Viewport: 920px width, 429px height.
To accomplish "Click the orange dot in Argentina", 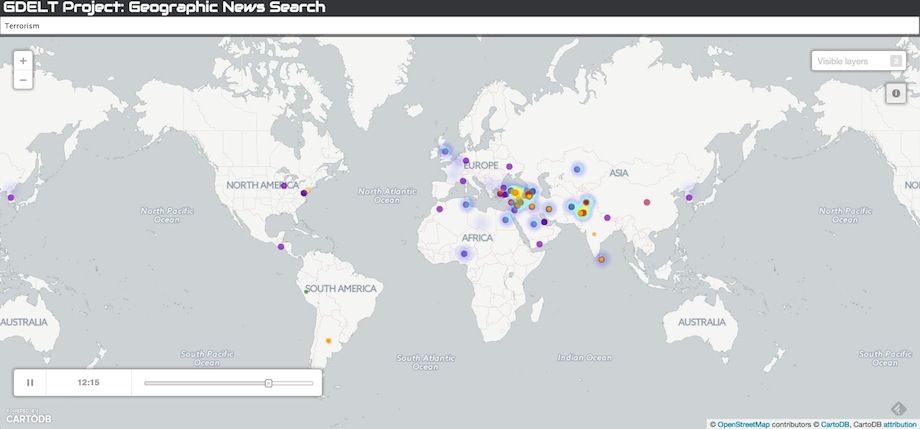I will 328,339.
